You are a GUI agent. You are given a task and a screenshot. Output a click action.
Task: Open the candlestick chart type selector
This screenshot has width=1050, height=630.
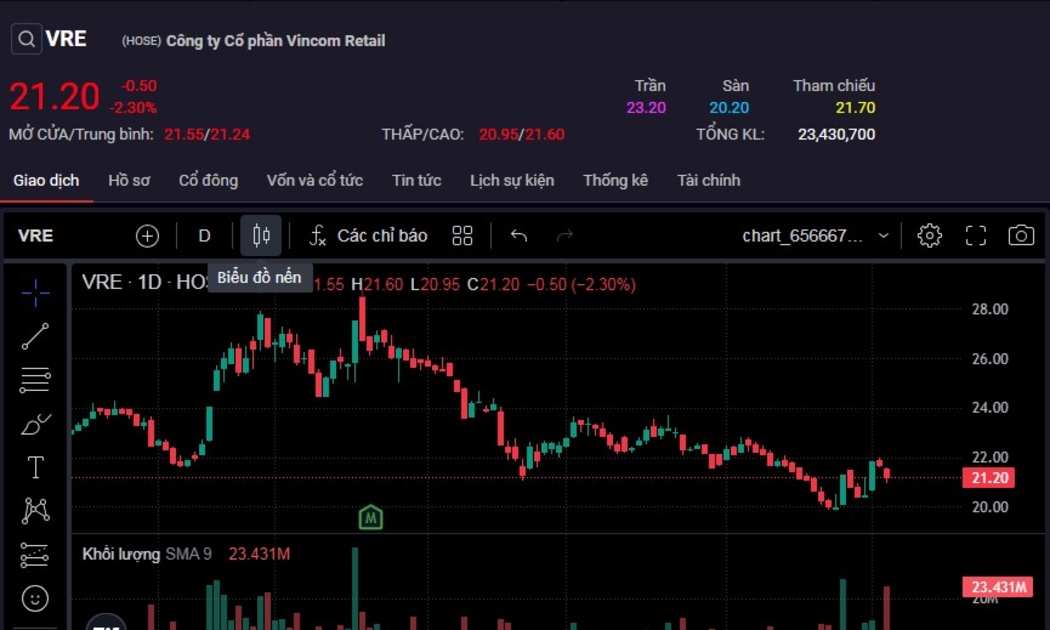click(261, 236)
